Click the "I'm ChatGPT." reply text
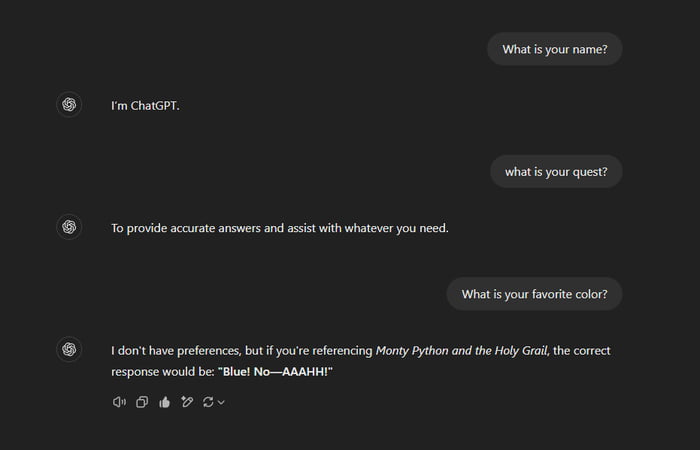 pos(144,105)
